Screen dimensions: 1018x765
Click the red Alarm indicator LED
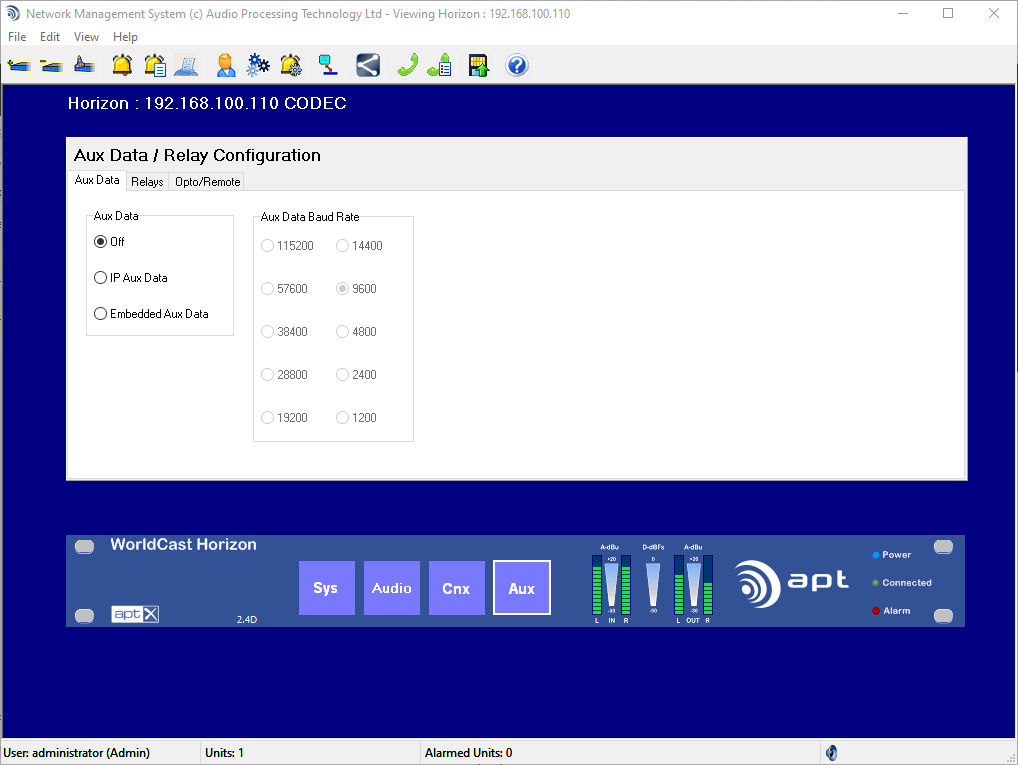(876, 611)
